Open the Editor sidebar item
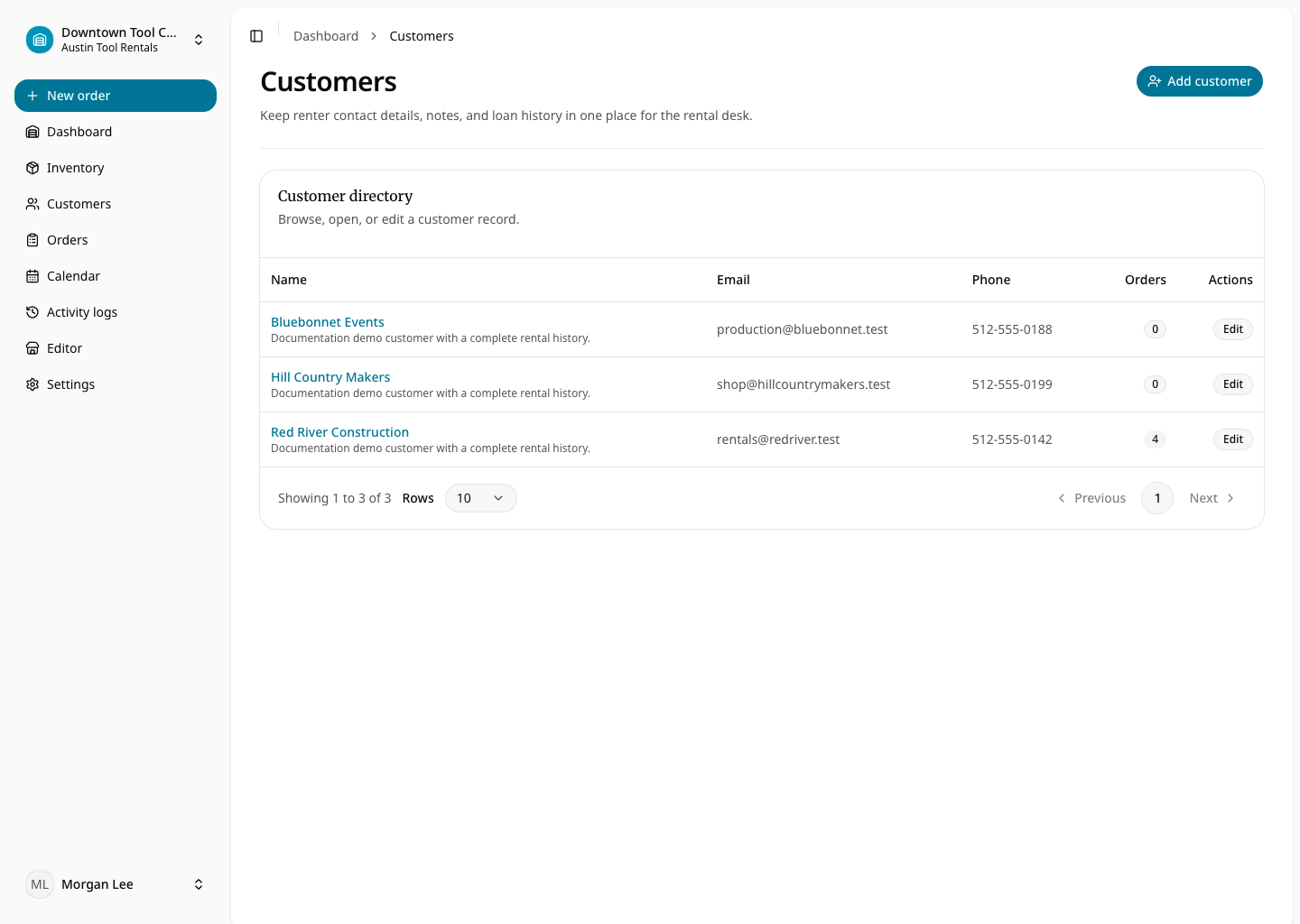 tap(116, 348)
